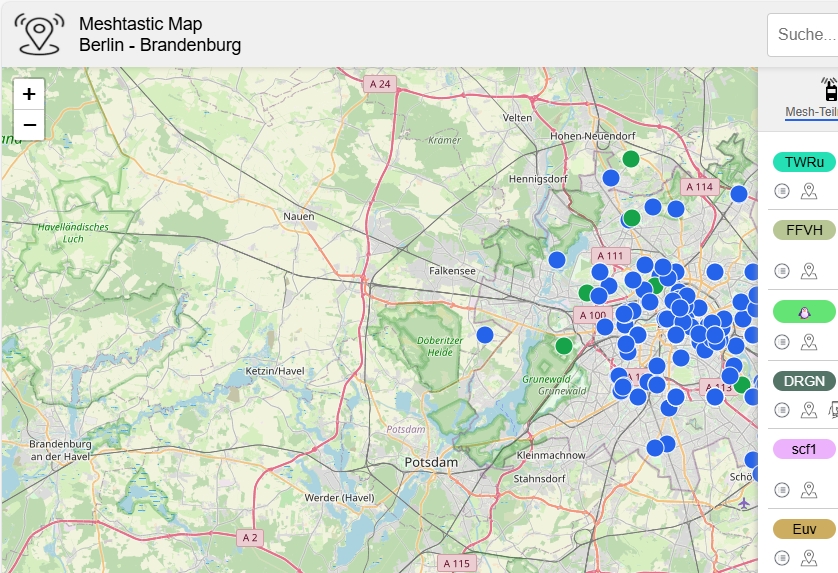
Task: Click the penguin emoji node badge
Action: (805, 311)
